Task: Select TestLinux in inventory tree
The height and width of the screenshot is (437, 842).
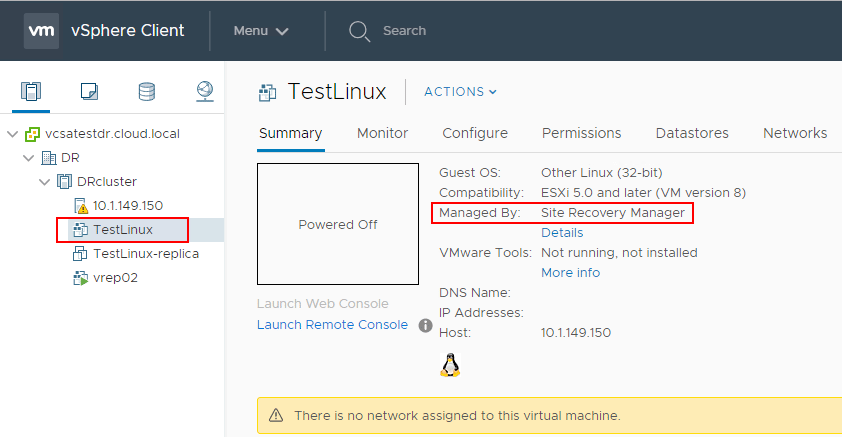Action: tap(123, 230)
